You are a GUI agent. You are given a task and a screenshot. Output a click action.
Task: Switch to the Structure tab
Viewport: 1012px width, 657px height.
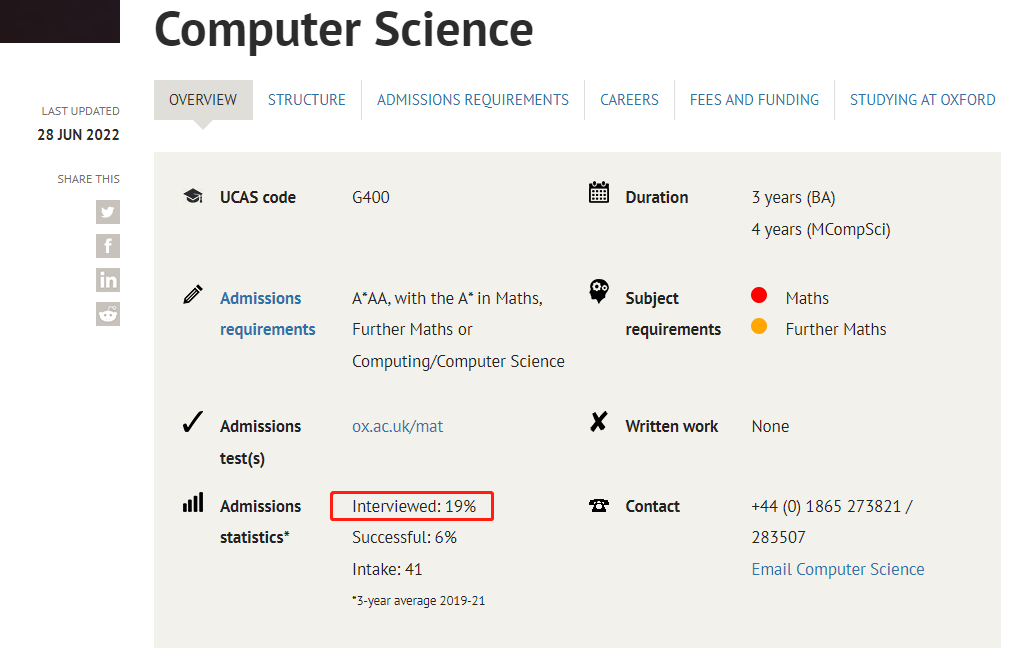click(306, 100)
